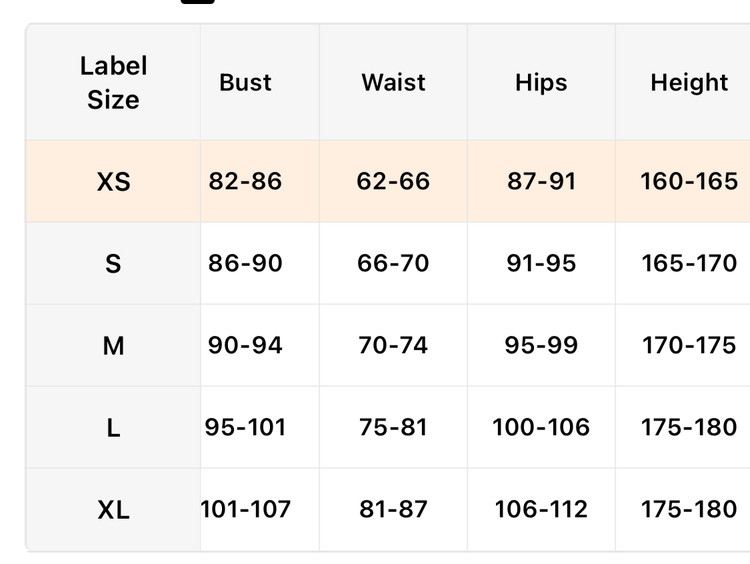This screenshot has height=564, width=750.
Task: Click the Label Size column header
Action: (113, 82)
